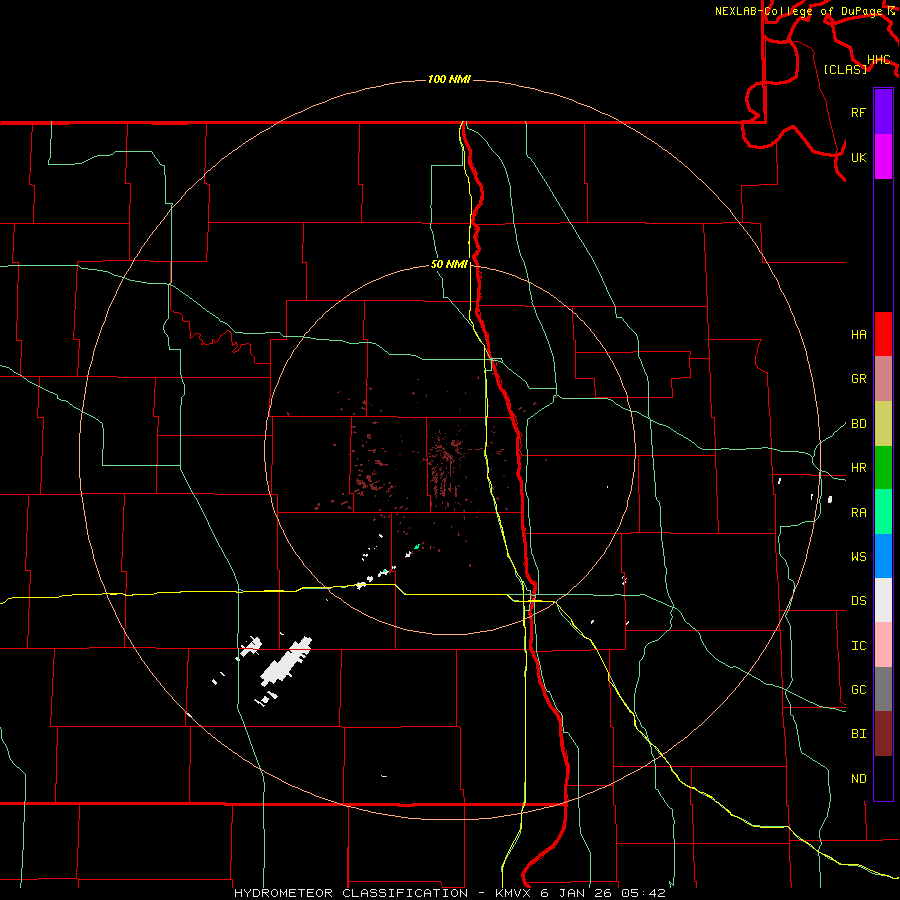Click the UK legend label
The image size is (900, 900).
click(x=858, y=157)
